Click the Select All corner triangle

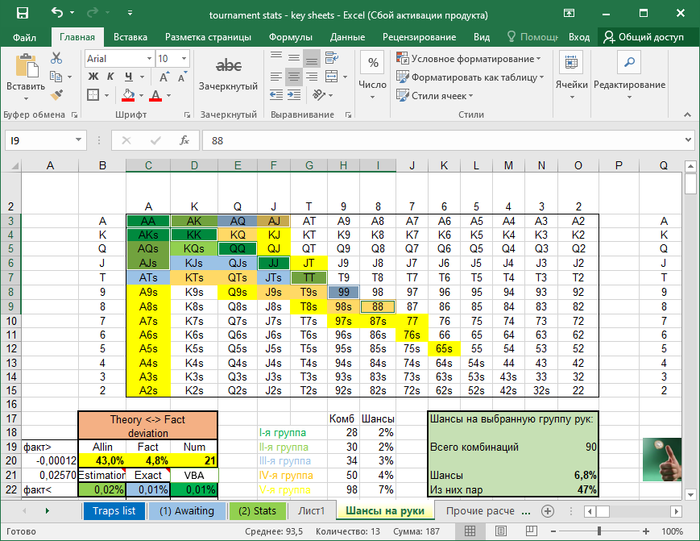coord(15,166)
